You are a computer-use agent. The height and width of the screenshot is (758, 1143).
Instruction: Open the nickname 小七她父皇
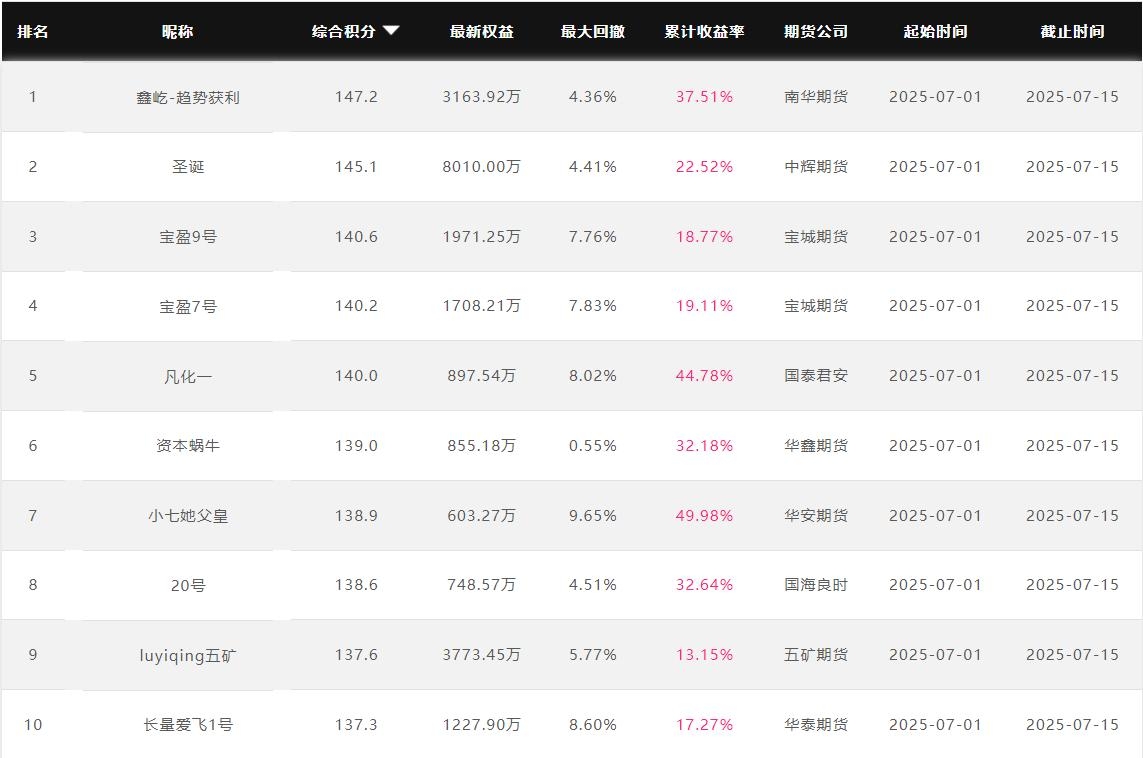pyautogui.click(x=188, y=516)
